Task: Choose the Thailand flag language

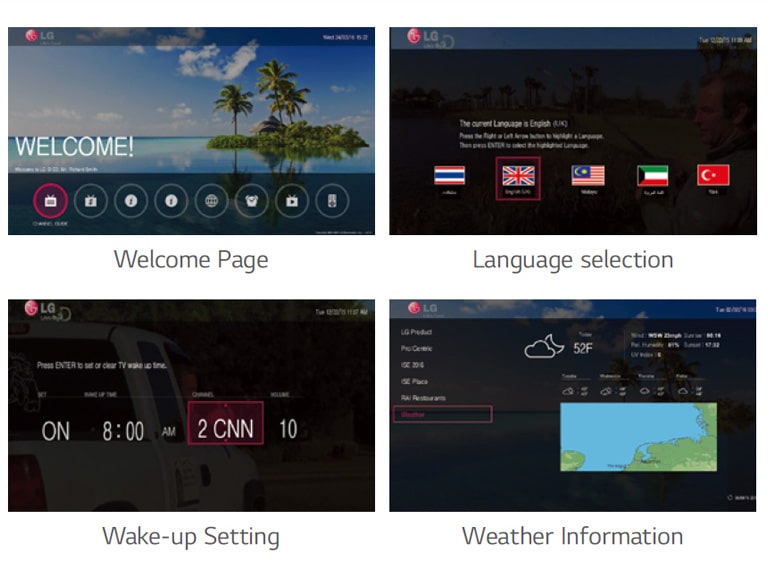Action: point(450,176)
